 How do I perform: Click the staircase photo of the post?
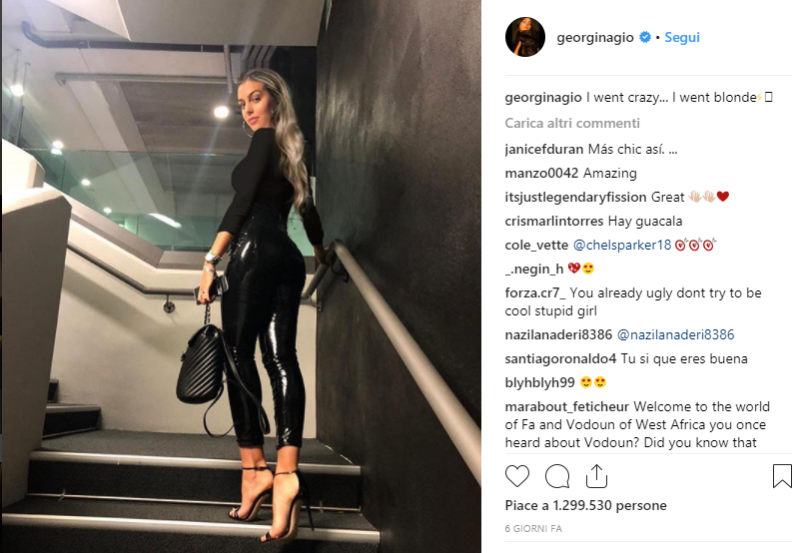click(241, 276)
